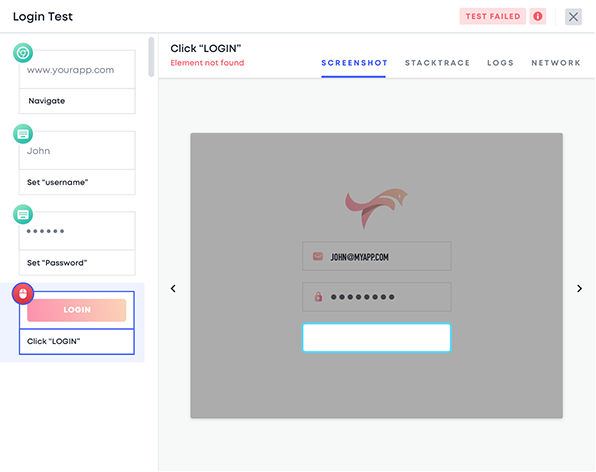Screen dimensions: 596x472
Task: Open the red error info icon
Action: pos(537,16)
